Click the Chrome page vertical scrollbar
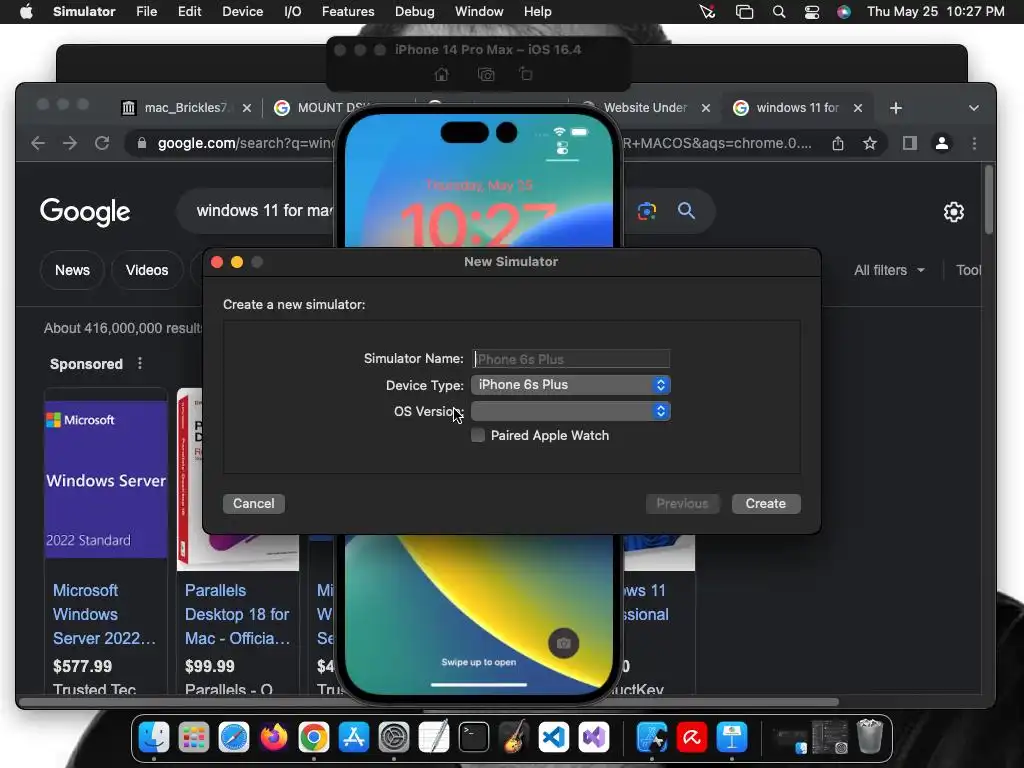1024x768 pixels. point(989,199)
